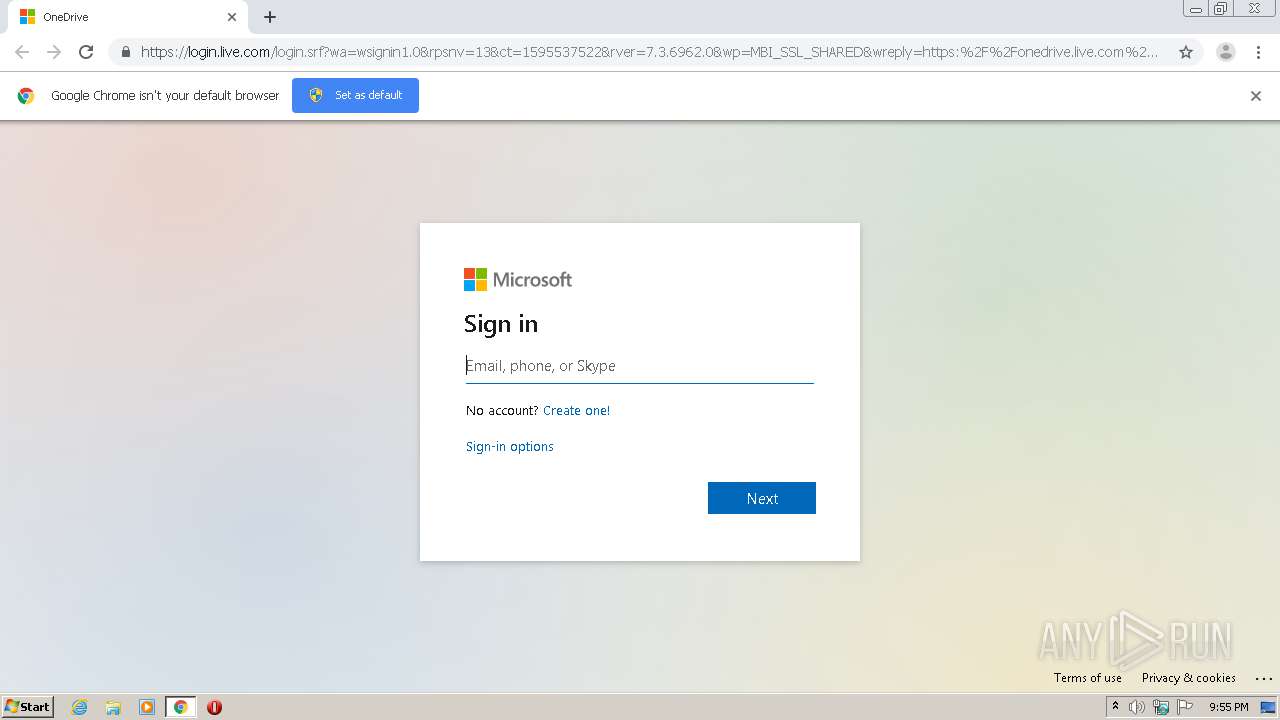The image size is (1280, 720).
Task: Bookmark this page with star icon
Action: tap(1186, 52)
